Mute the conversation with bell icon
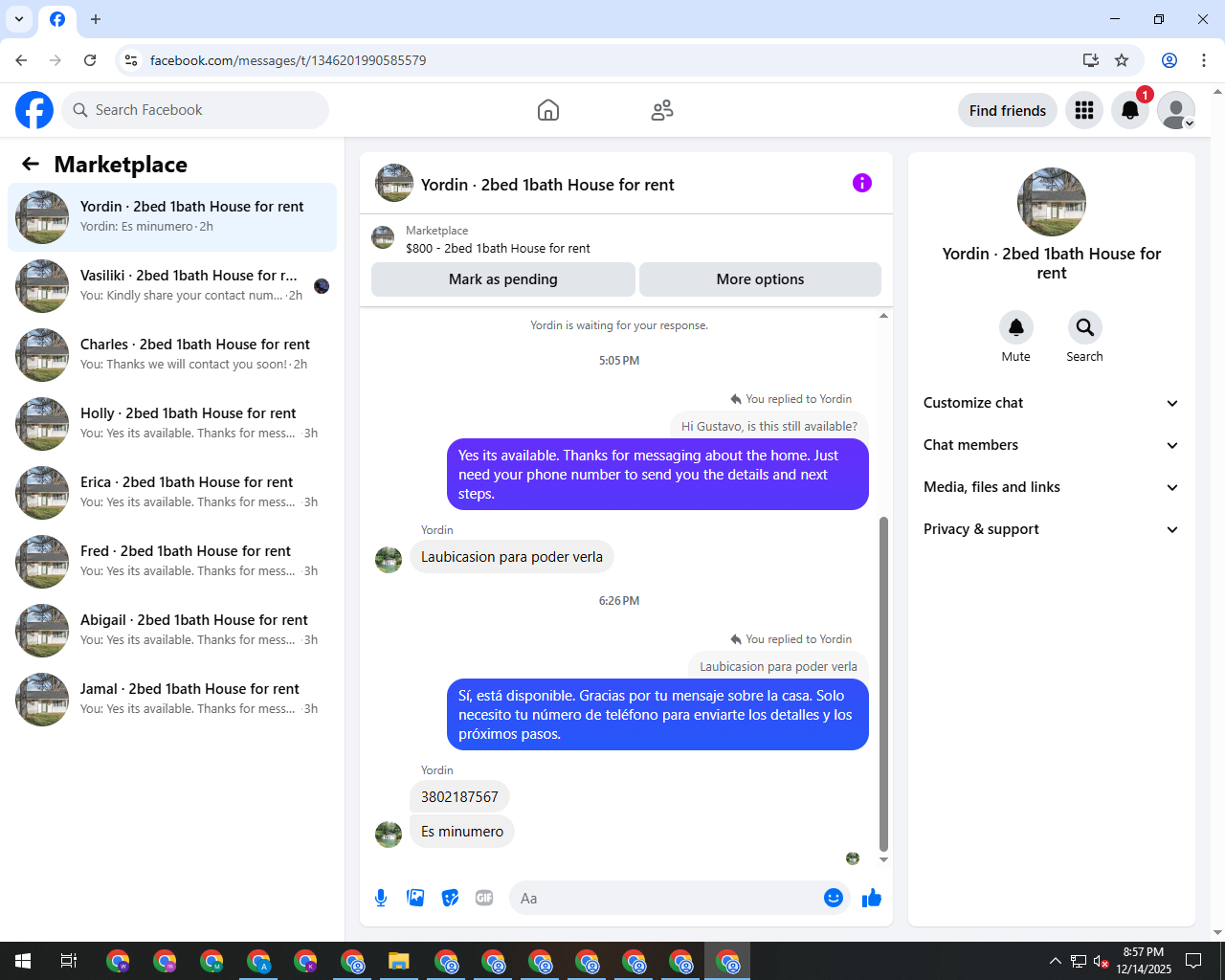The width and height of the screenshot is (1225, 980). (x=1016, y=327)
